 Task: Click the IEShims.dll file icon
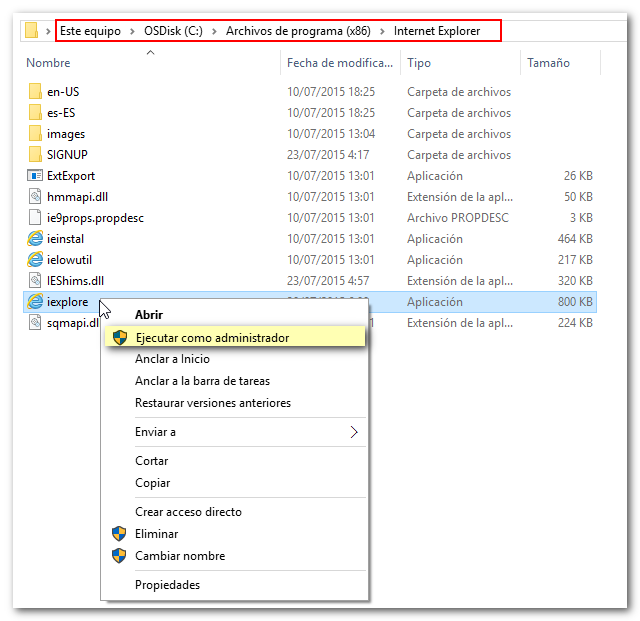pos(35,280)
